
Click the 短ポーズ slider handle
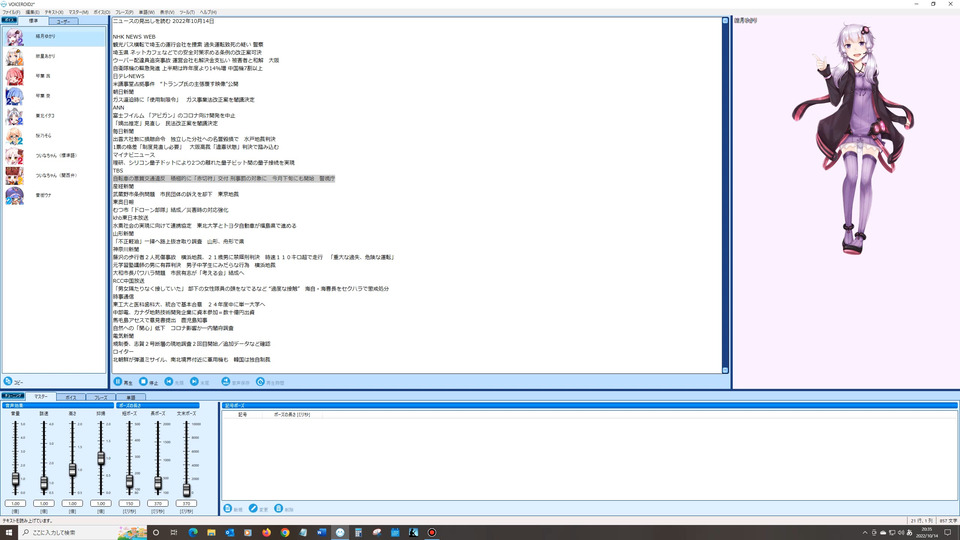coord(129,481)
